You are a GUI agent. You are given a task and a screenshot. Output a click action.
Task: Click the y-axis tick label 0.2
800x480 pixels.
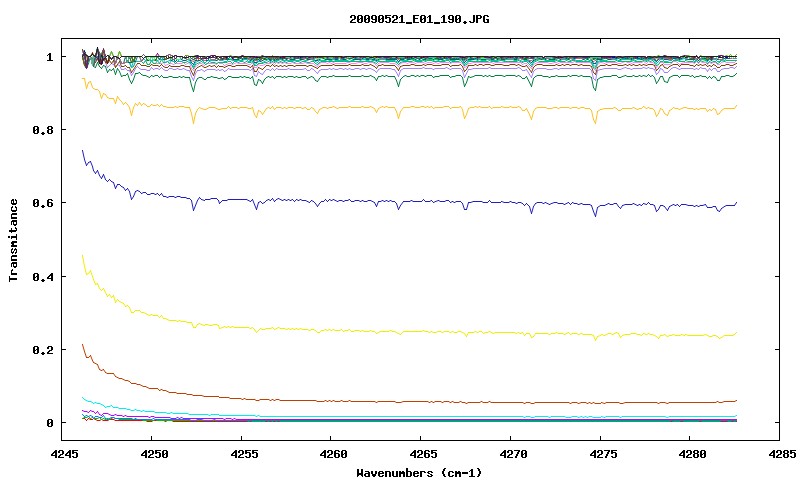click(43, 350)
